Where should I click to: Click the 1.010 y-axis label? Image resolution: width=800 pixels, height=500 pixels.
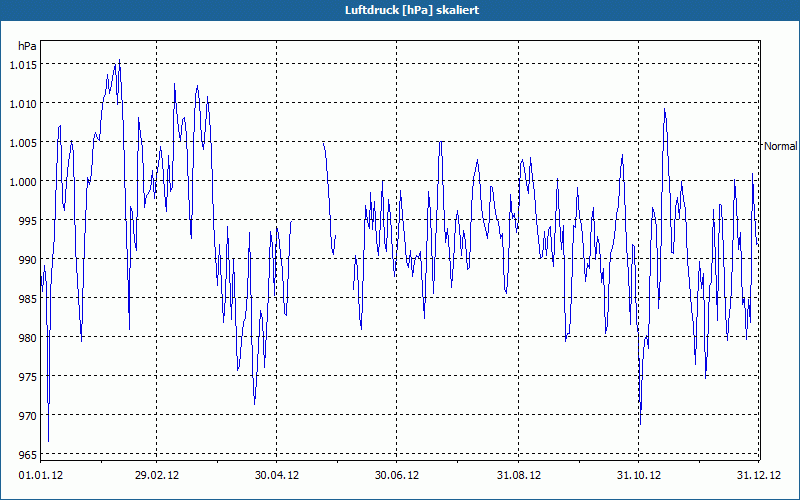pyautogui.click(x=23, y=104)
